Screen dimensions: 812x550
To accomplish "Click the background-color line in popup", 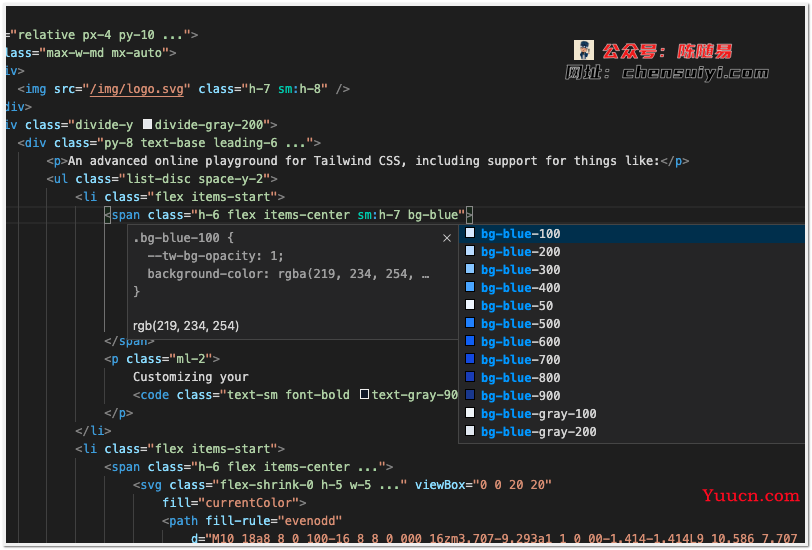I will tap(288, 274).
